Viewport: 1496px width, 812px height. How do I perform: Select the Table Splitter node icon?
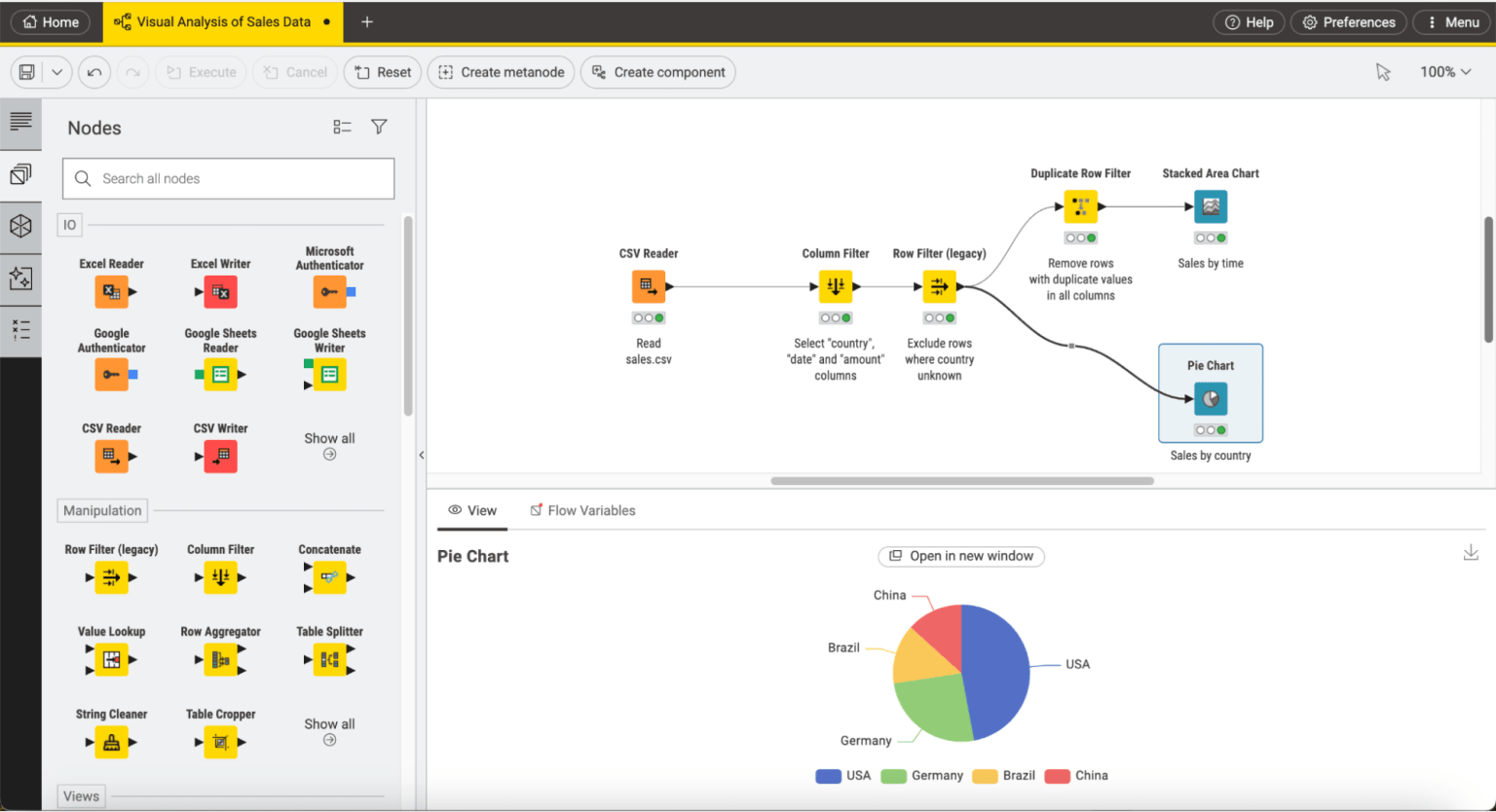click(330, 660)
